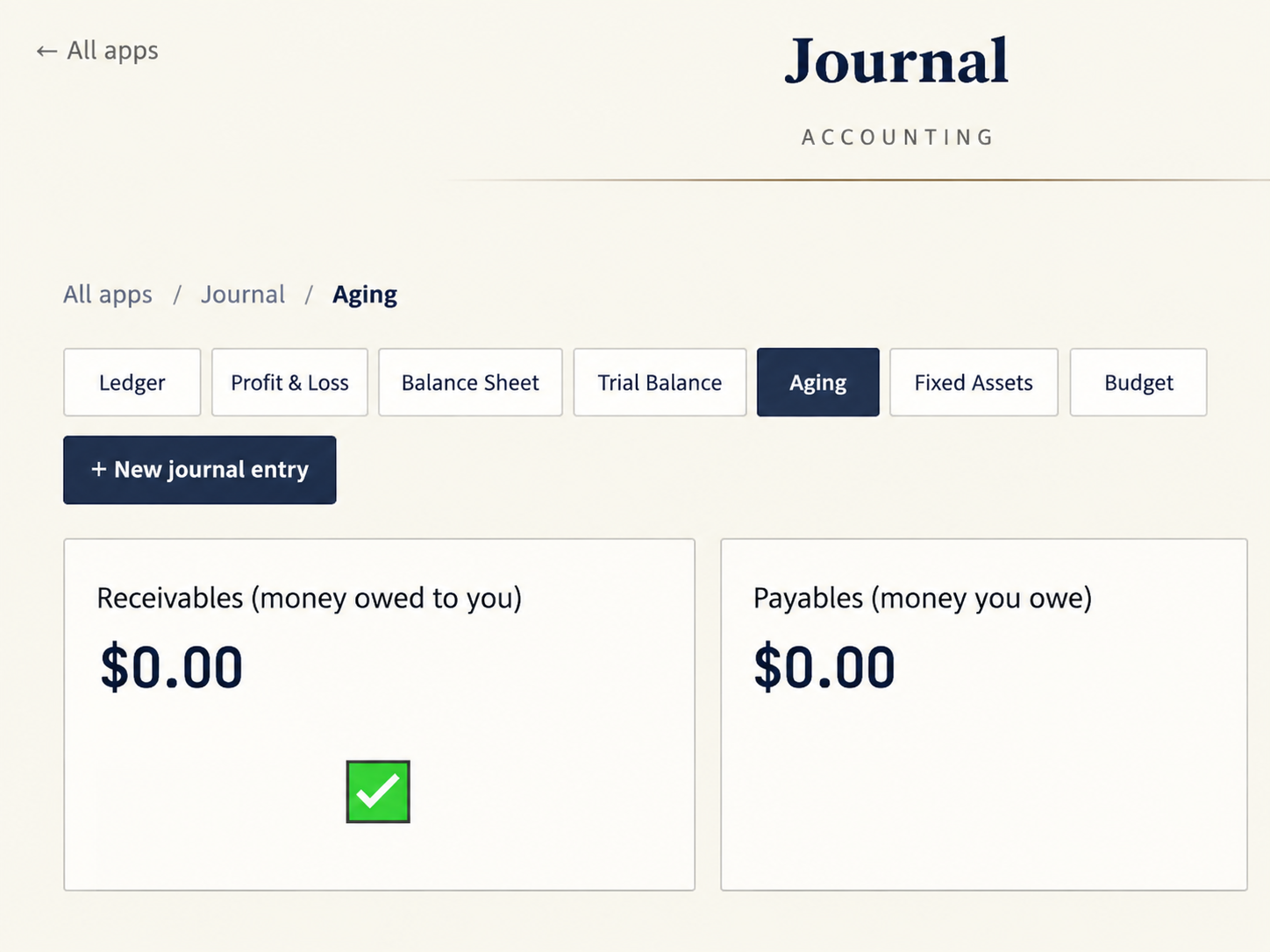This screenshot has height=952, width=1270.
Task: Select the Payables $0.00 amount
Action: pos(824,668)
